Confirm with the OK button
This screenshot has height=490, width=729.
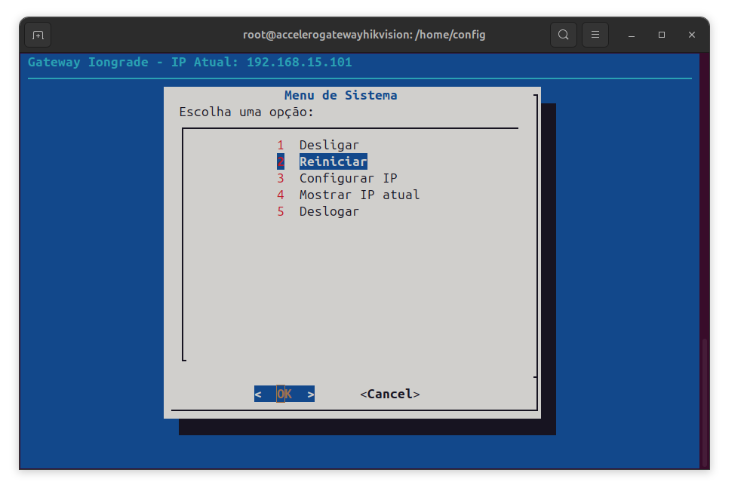(x=284, y=394)
